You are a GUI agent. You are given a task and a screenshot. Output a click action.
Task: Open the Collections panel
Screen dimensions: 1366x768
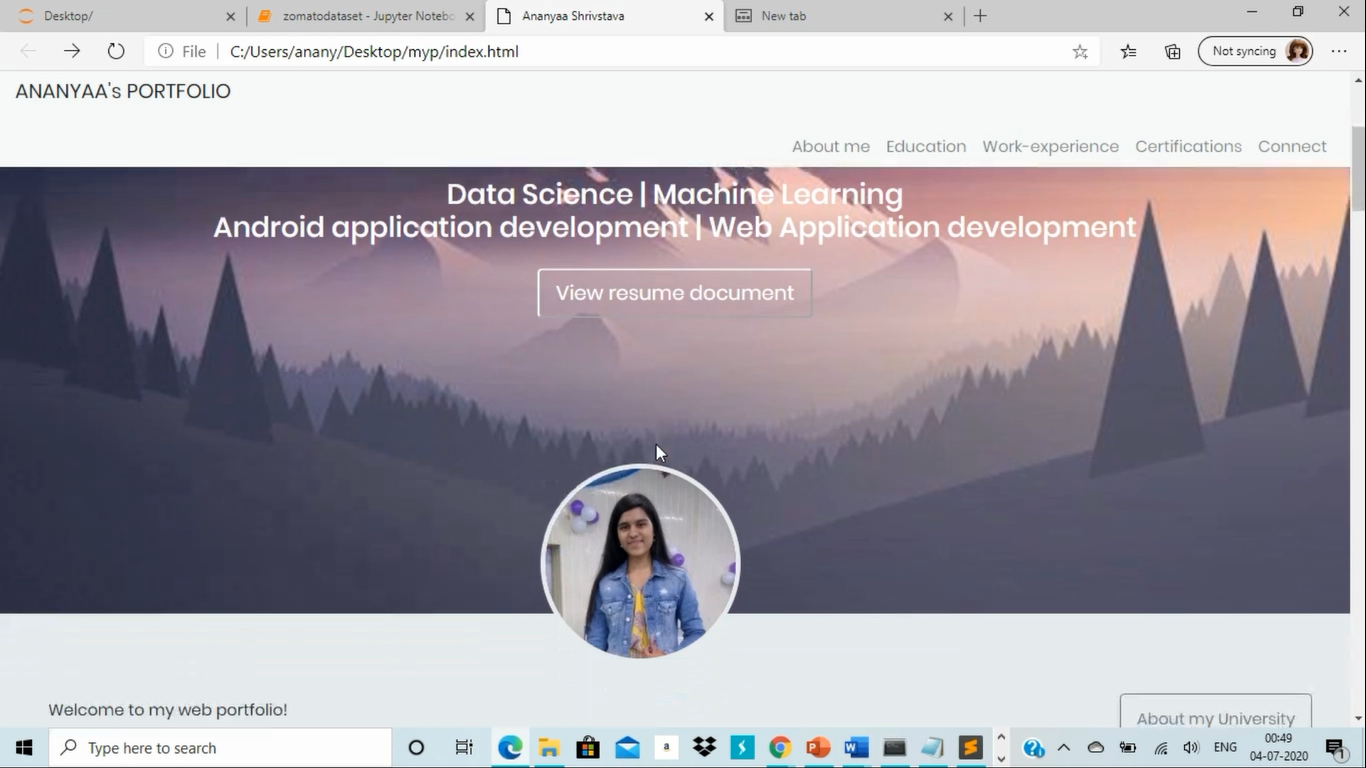click(x=1173, y=52)
